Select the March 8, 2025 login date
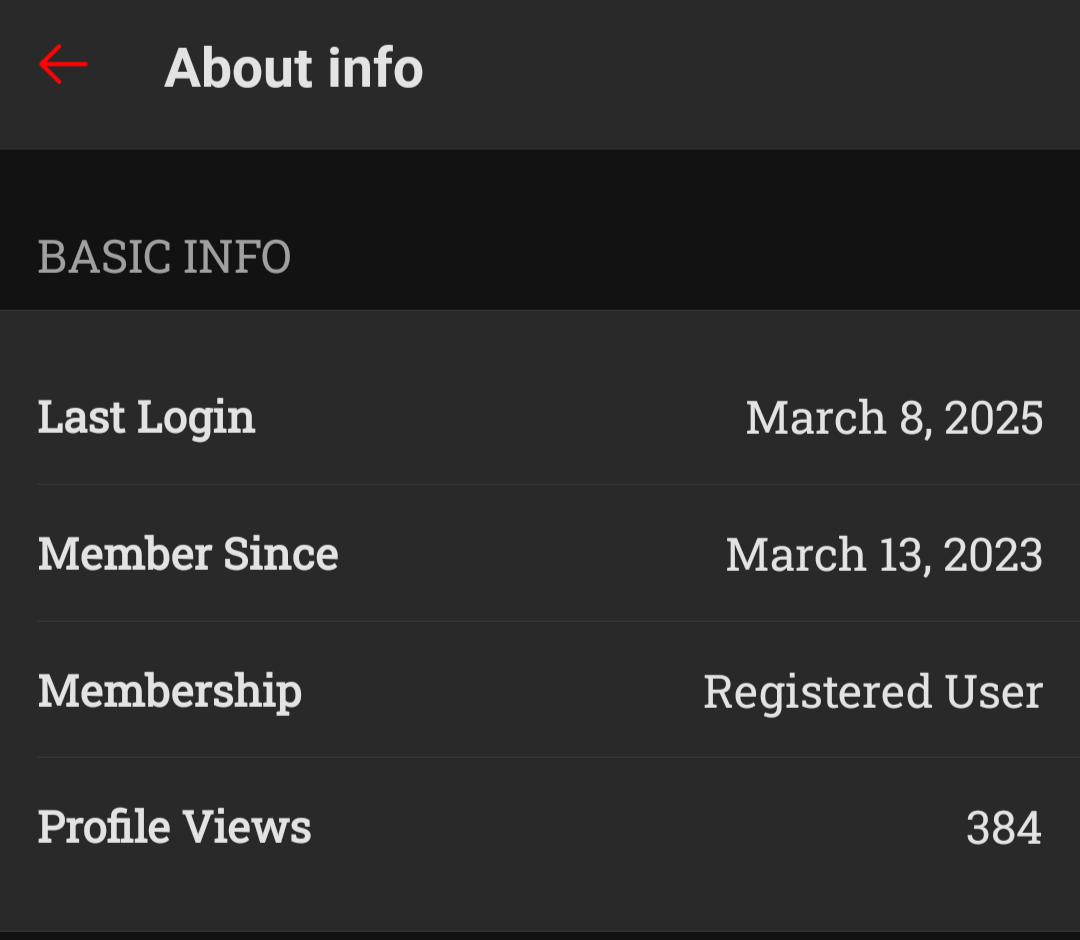This screenshot has height=940, width=1080. 894,418
